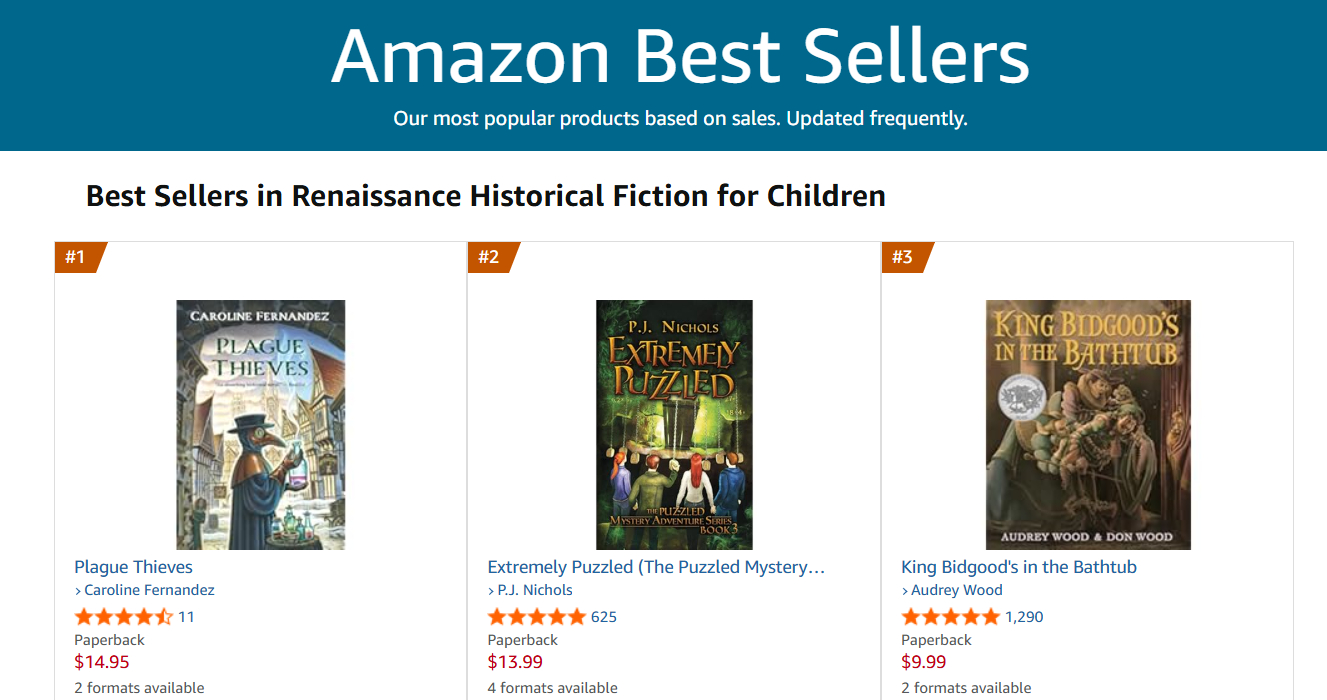Open the Extremely Puzzled book cover
This screenshot has width=1327, height=700.
click(674, 424)
